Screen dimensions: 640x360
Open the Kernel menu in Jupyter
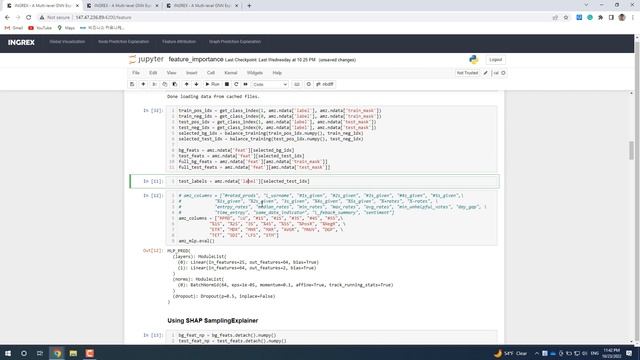pos(231,73)
